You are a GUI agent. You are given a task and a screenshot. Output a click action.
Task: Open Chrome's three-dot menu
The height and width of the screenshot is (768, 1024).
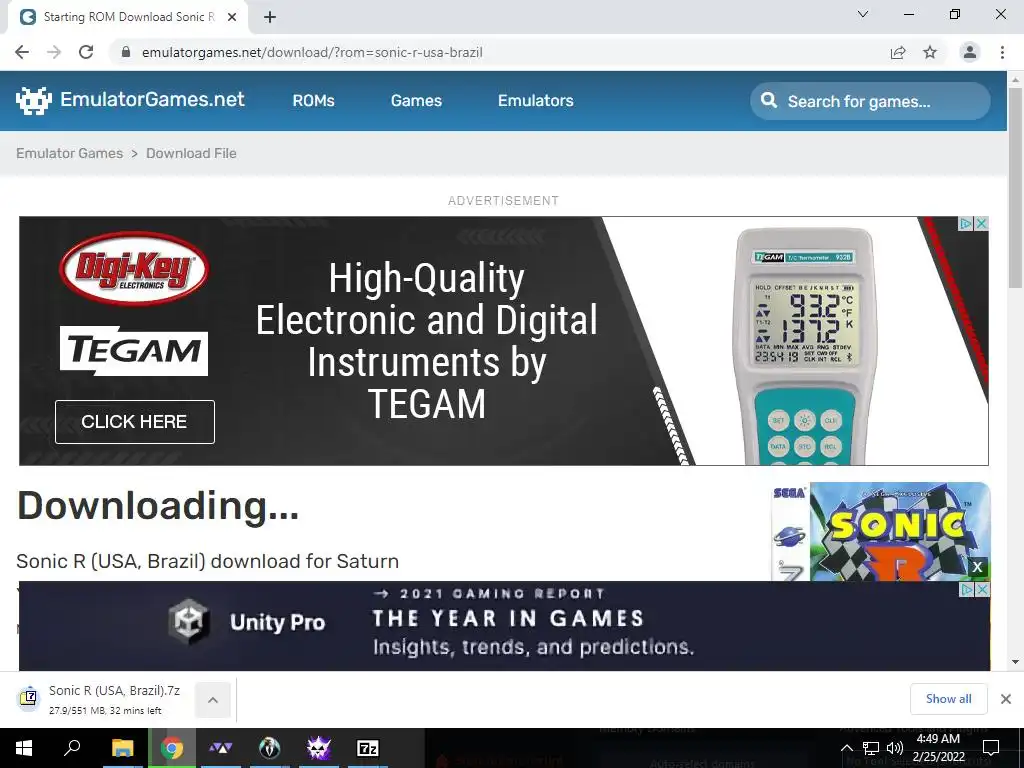click(x=1002, y=52)
